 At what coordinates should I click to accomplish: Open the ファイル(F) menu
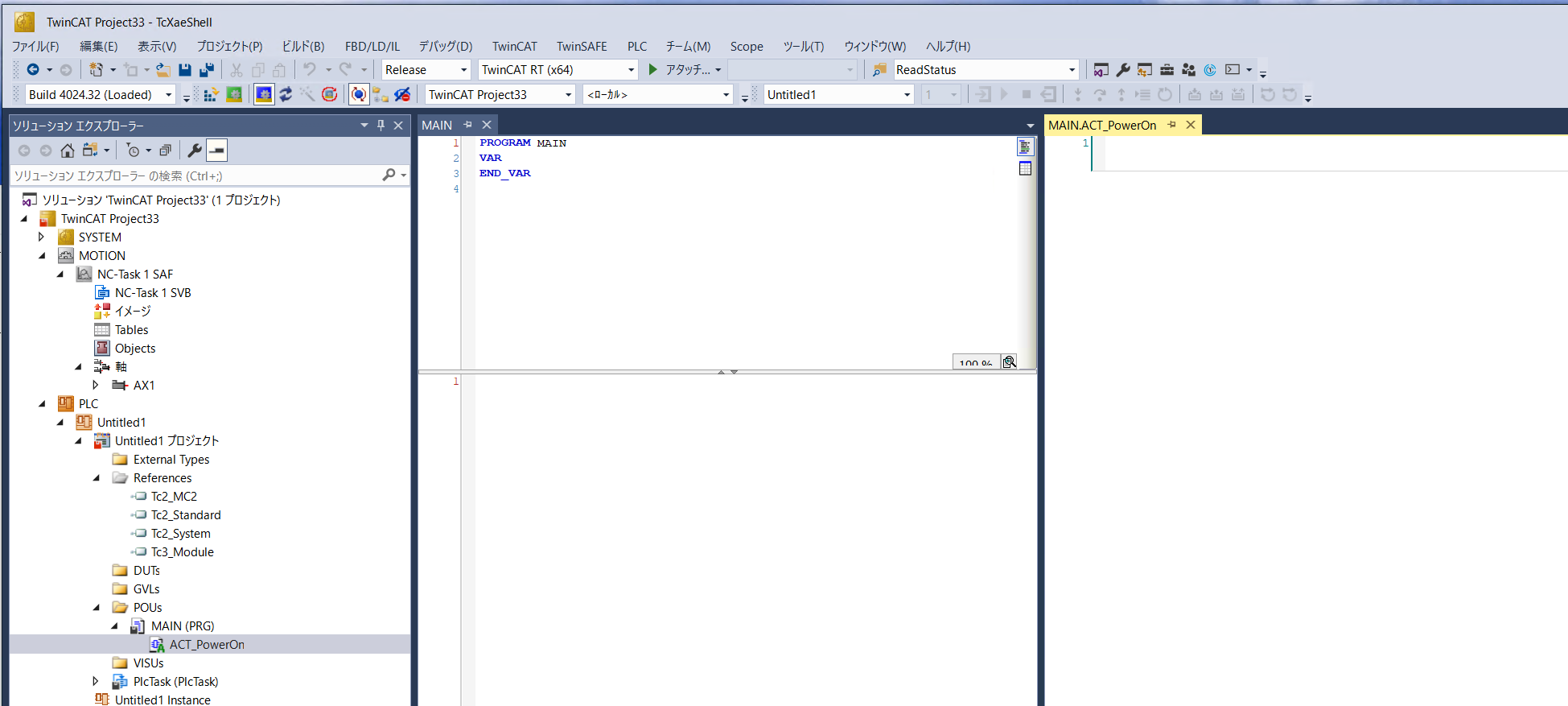click(35, 47)
